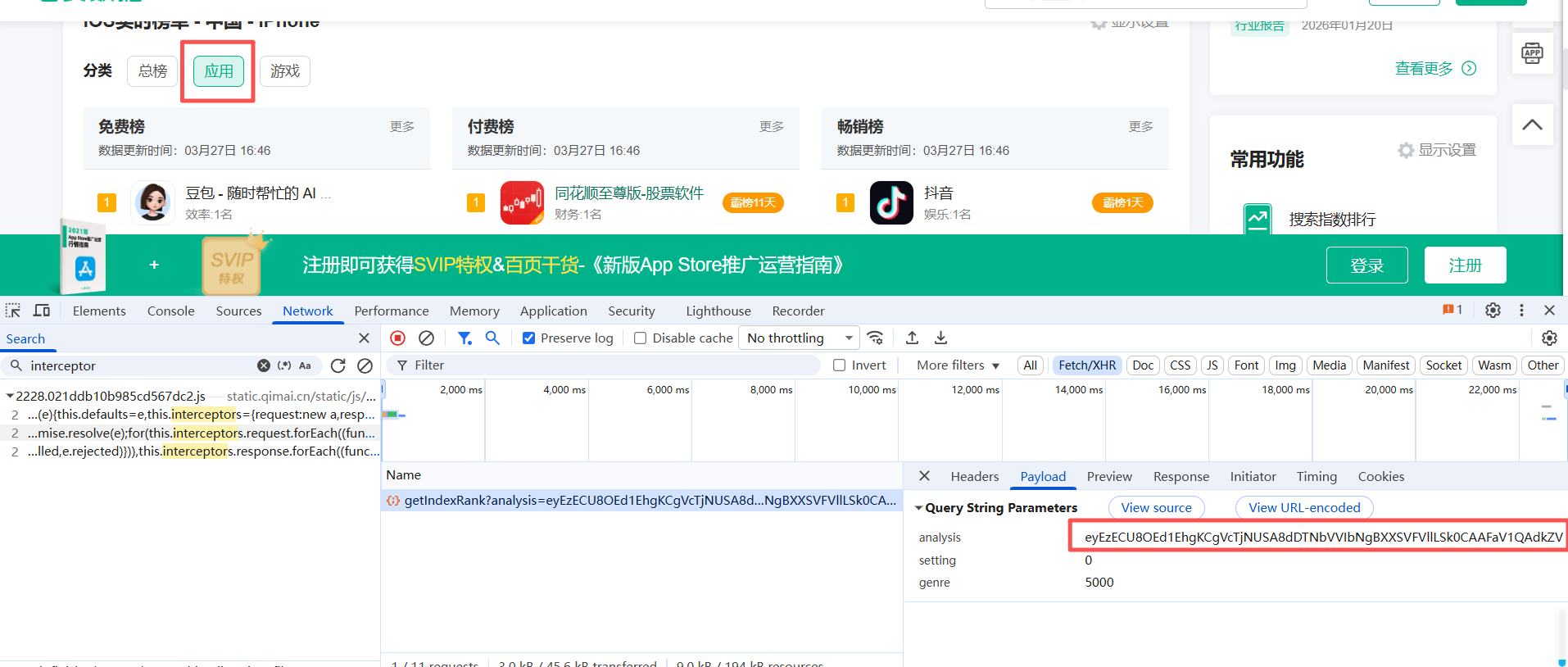The width and height of the screenshot is (1568, 667).
Task: Click the APP download sidebar icon
Action: [x=1532, y=54]
